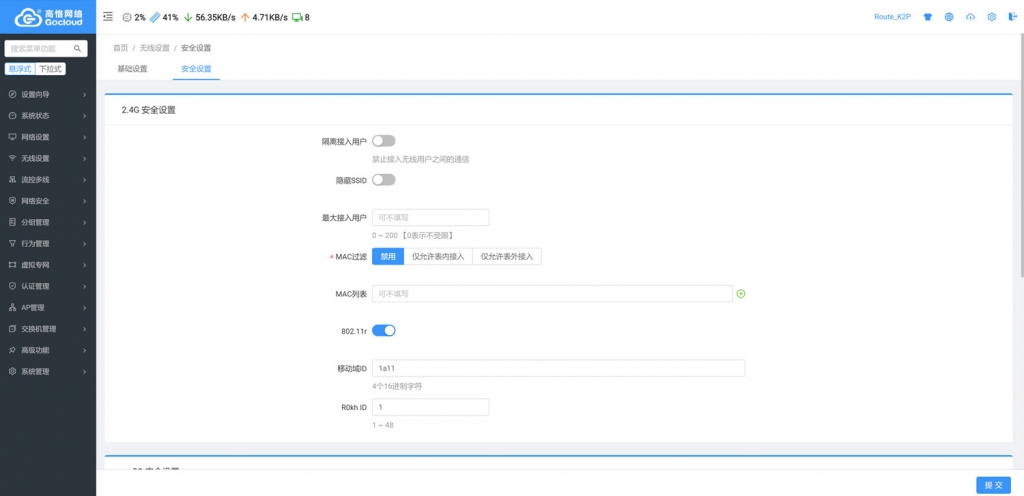This screenshot has width=1024, height=496.
Task: Open the language globe icon
Action: tap(949, 17)
